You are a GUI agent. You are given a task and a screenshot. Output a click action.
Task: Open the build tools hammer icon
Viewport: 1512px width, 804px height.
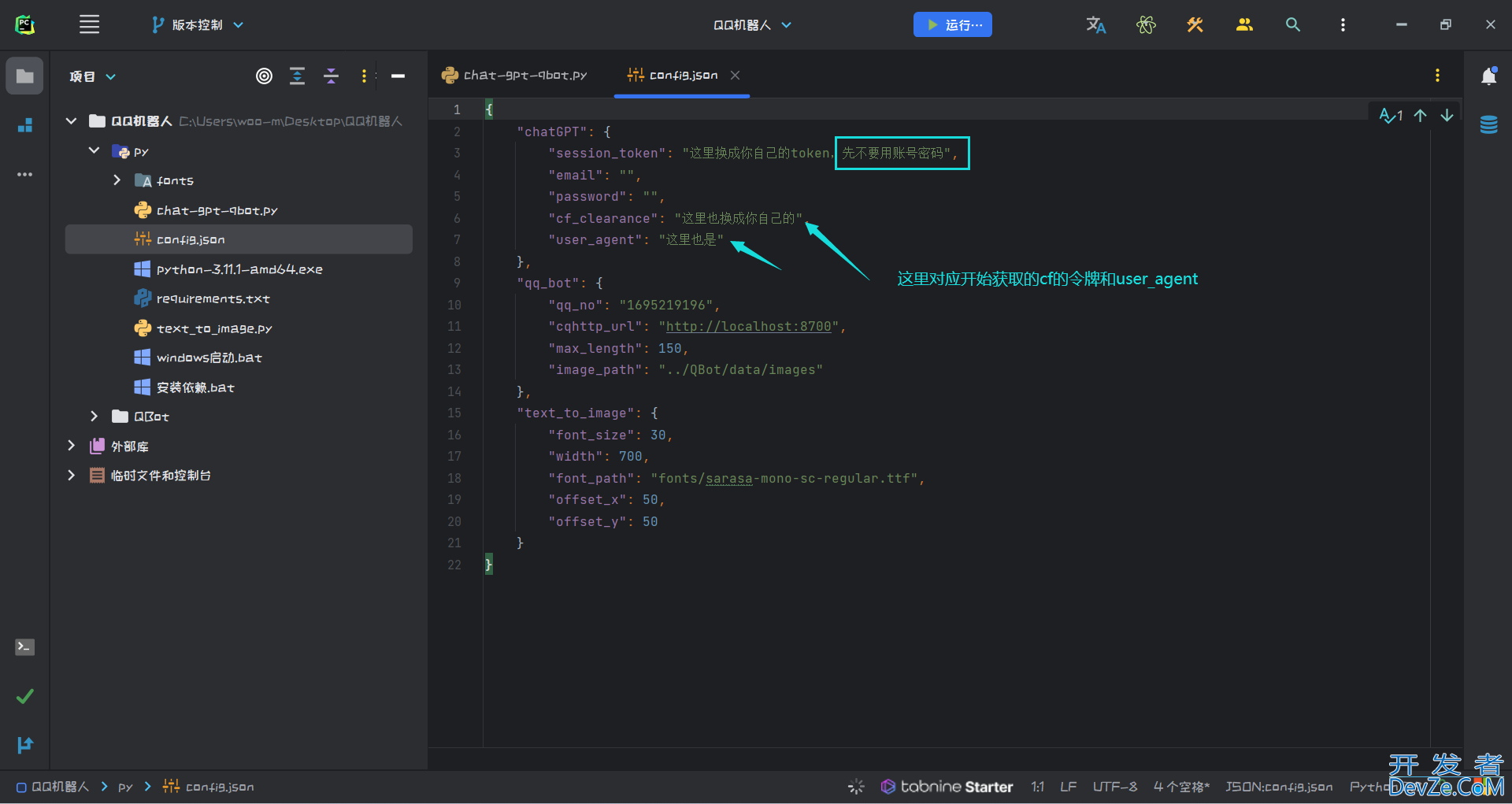click(1195, 24)
